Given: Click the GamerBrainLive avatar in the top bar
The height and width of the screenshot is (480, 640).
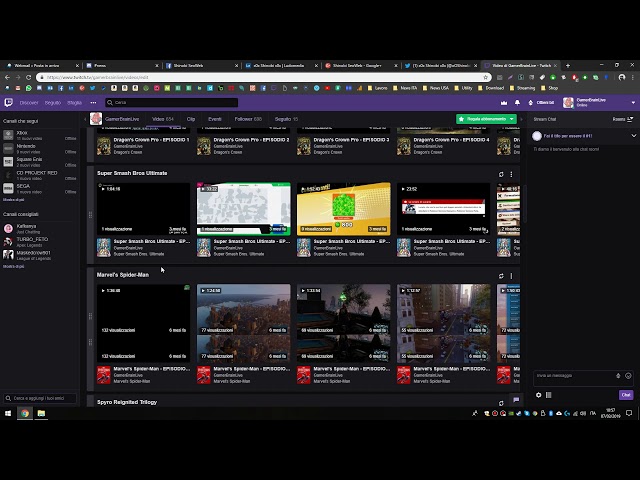Looking at the screenshot, I should 568,103.
